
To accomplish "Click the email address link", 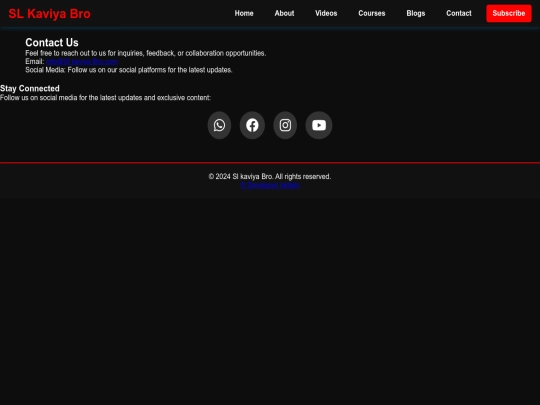I will [82, 62].
